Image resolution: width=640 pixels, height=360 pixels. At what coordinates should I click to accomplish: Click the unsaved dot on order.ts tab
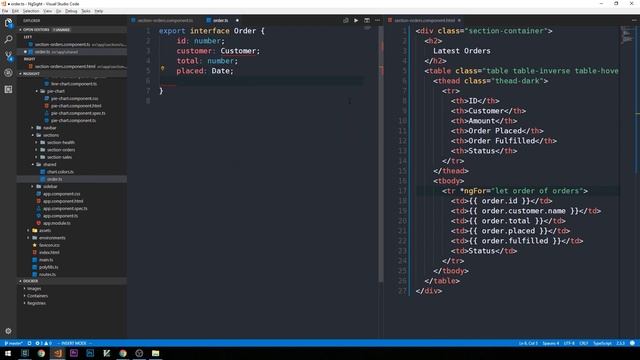tap(237, 20)
